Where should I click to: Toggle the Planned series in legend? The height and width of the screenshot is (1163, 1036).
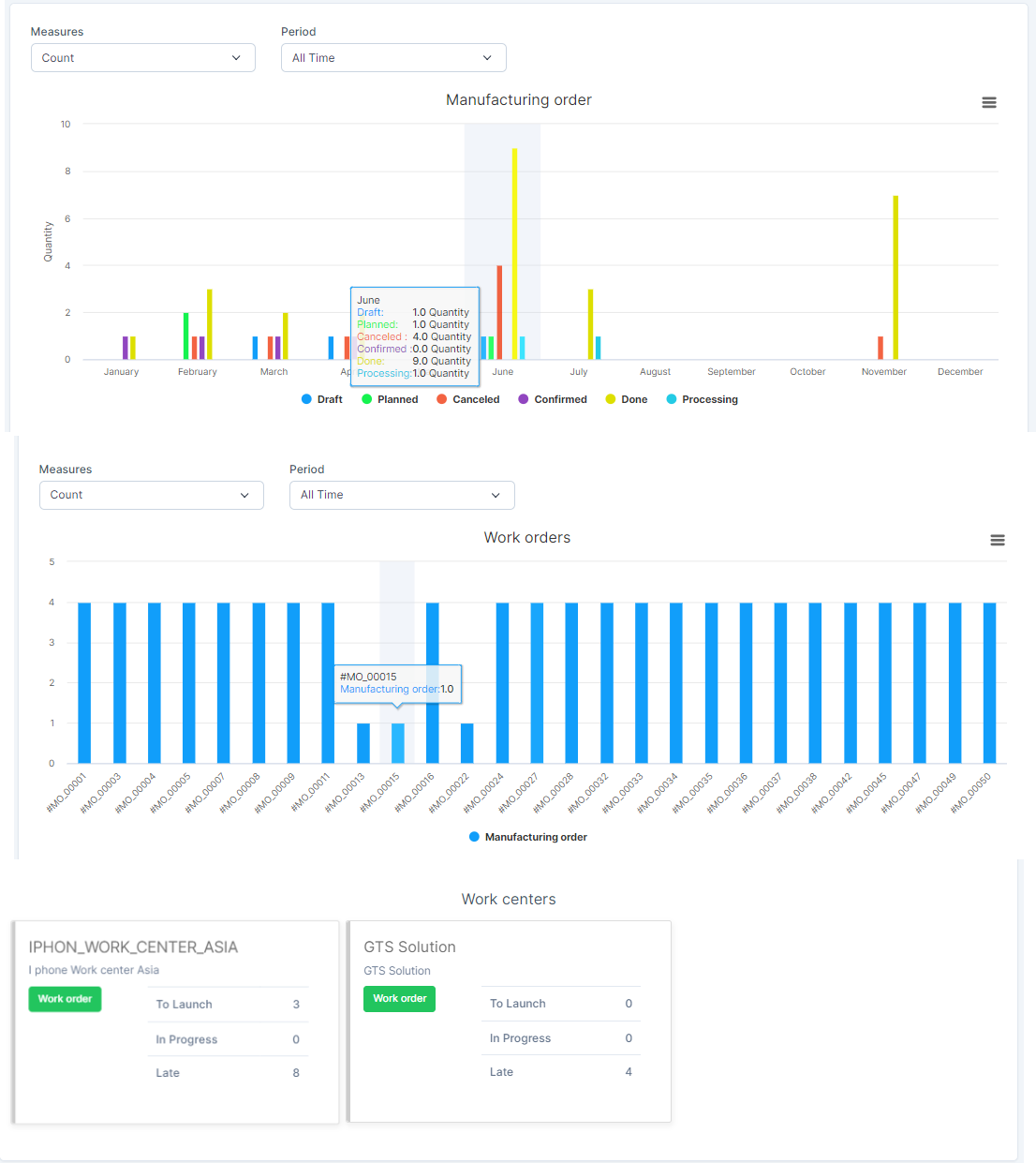point(390,399)
